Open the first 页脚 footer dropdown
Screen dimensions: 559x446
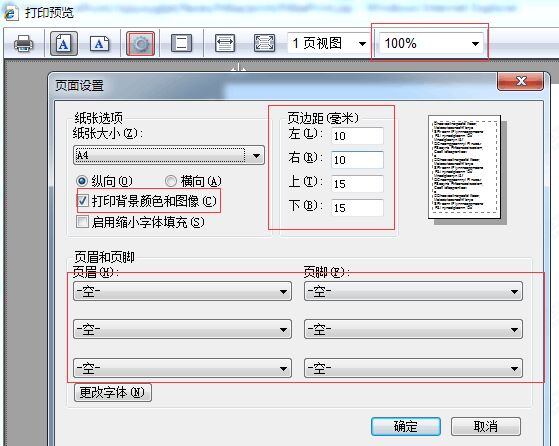pos(413,291)
